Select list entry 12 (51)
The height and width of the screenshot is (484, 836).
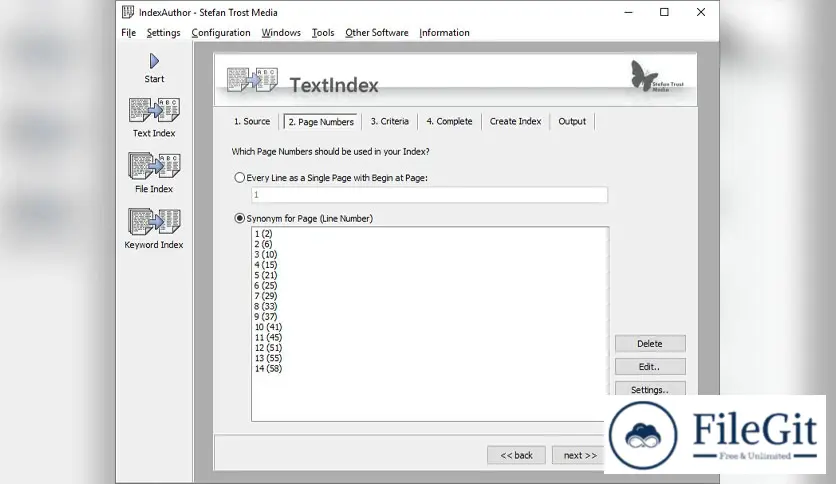268,348
